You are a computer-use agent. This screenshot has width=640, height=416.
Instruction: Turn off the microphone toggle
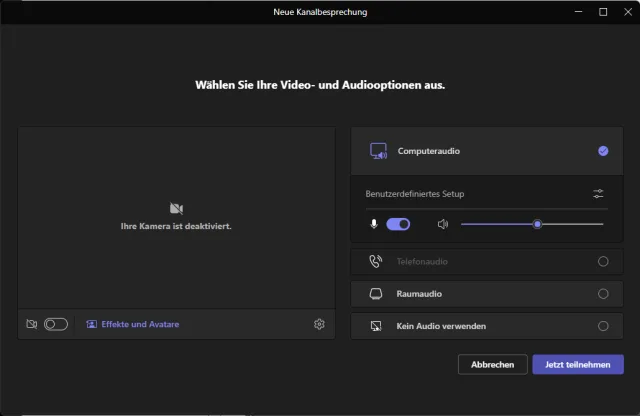(398, 224)
